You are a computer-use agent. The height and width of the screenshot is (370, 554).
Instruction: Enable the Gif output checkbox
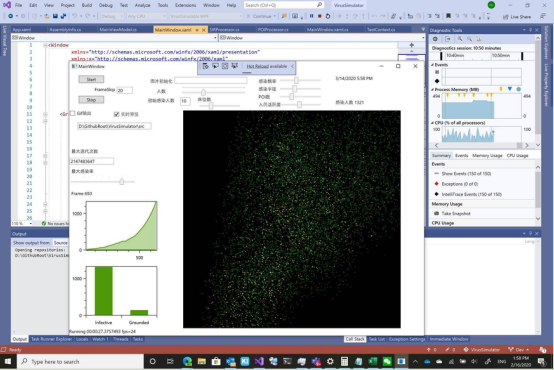[x=72, y=113]
